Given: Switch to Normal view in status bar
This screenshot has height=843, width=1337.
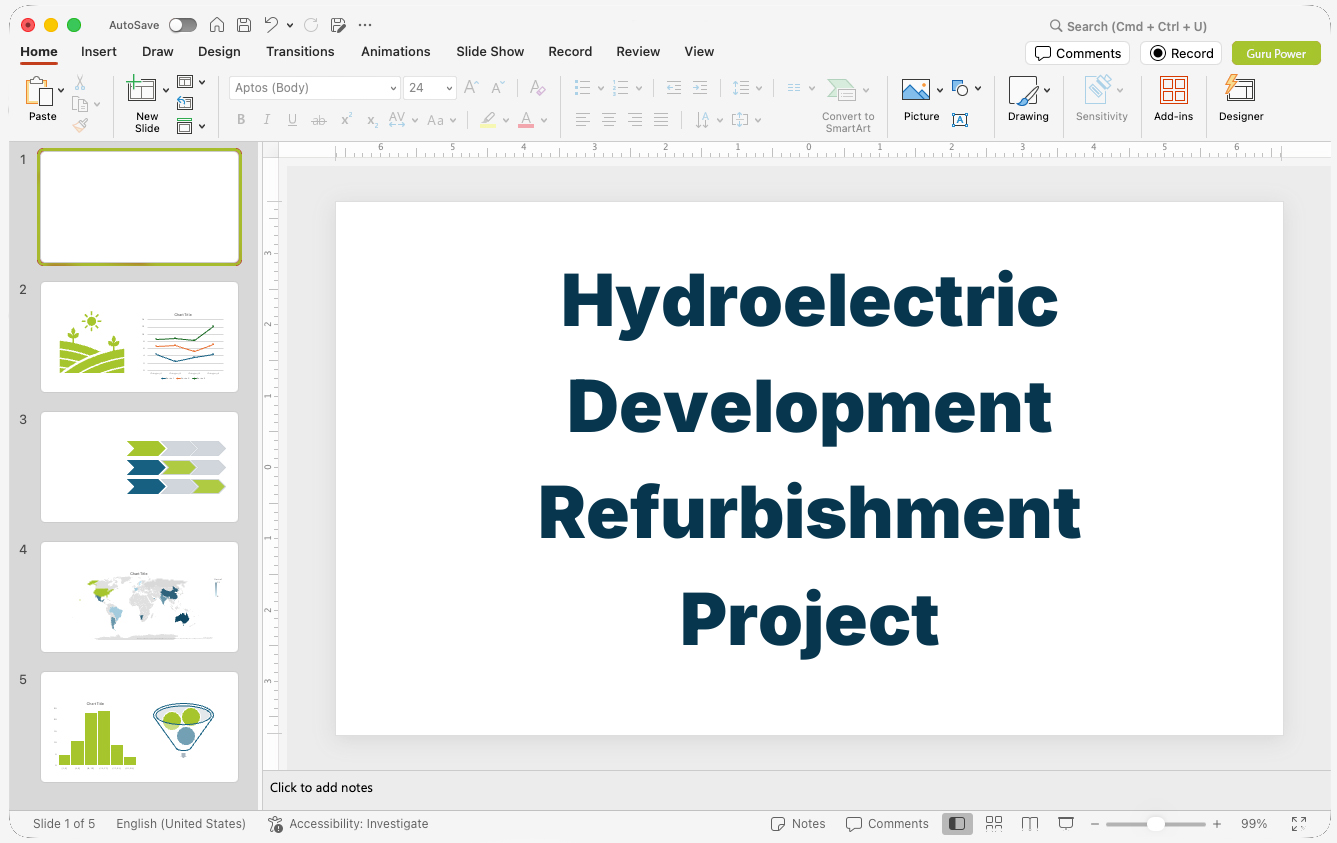Looking at the screenshot, I should [957, 824].
